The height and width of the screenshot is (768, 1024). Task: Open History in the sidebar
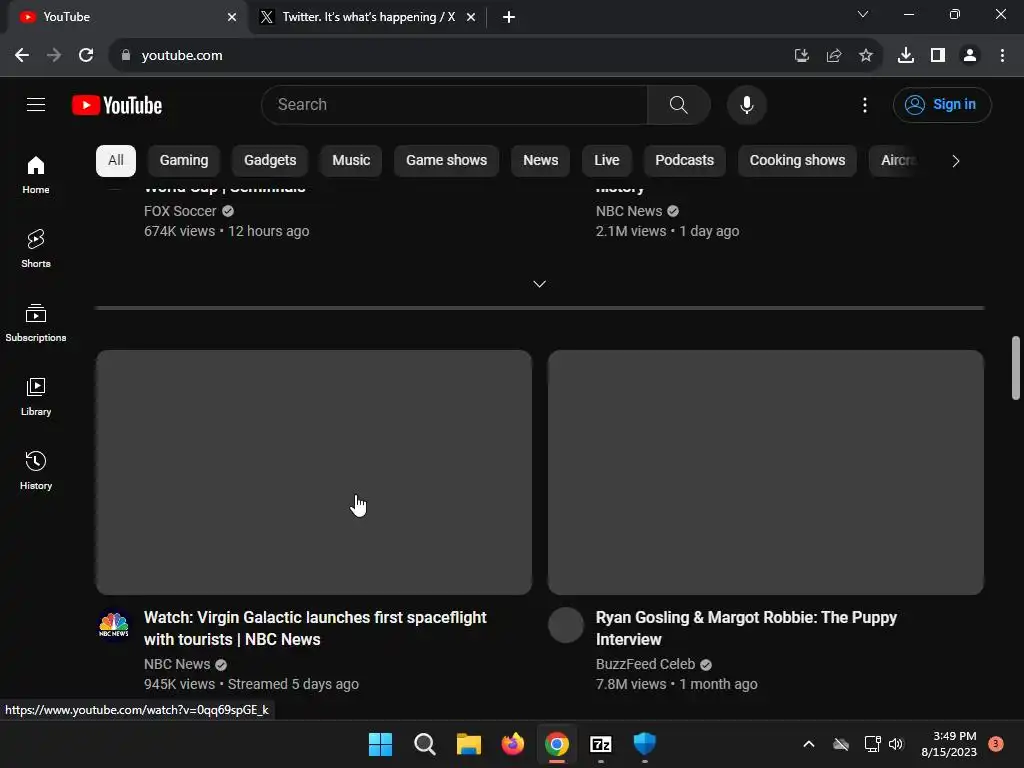pyautogui.click(x=36, y=470)
